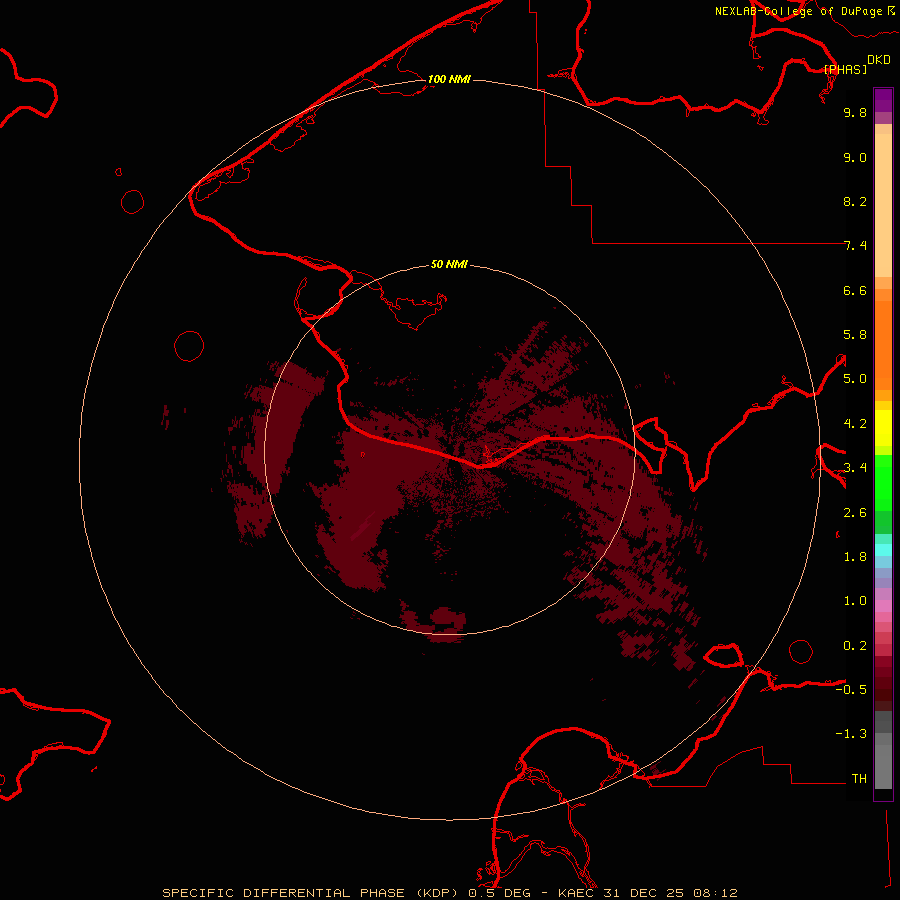Click the 3.4 legend value
The width and height of the screenshot is (900, 900).
click(855, 468)
